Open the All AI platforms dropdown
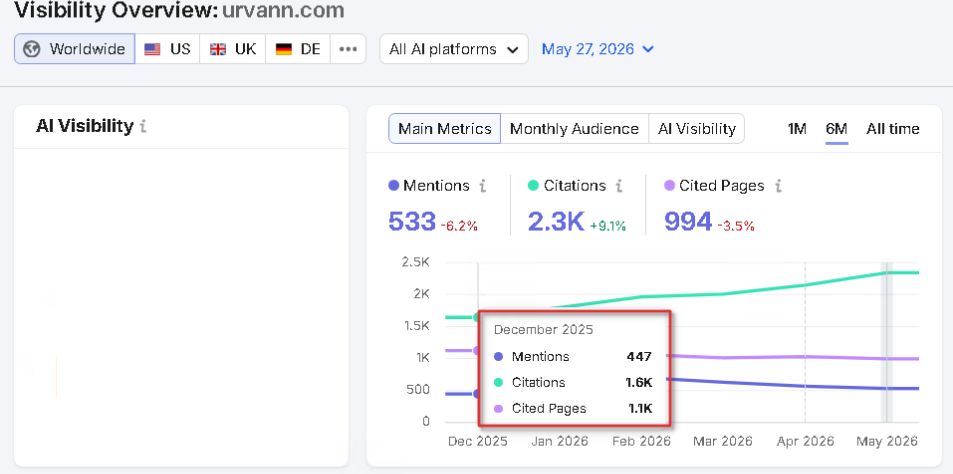 [454, 49]
